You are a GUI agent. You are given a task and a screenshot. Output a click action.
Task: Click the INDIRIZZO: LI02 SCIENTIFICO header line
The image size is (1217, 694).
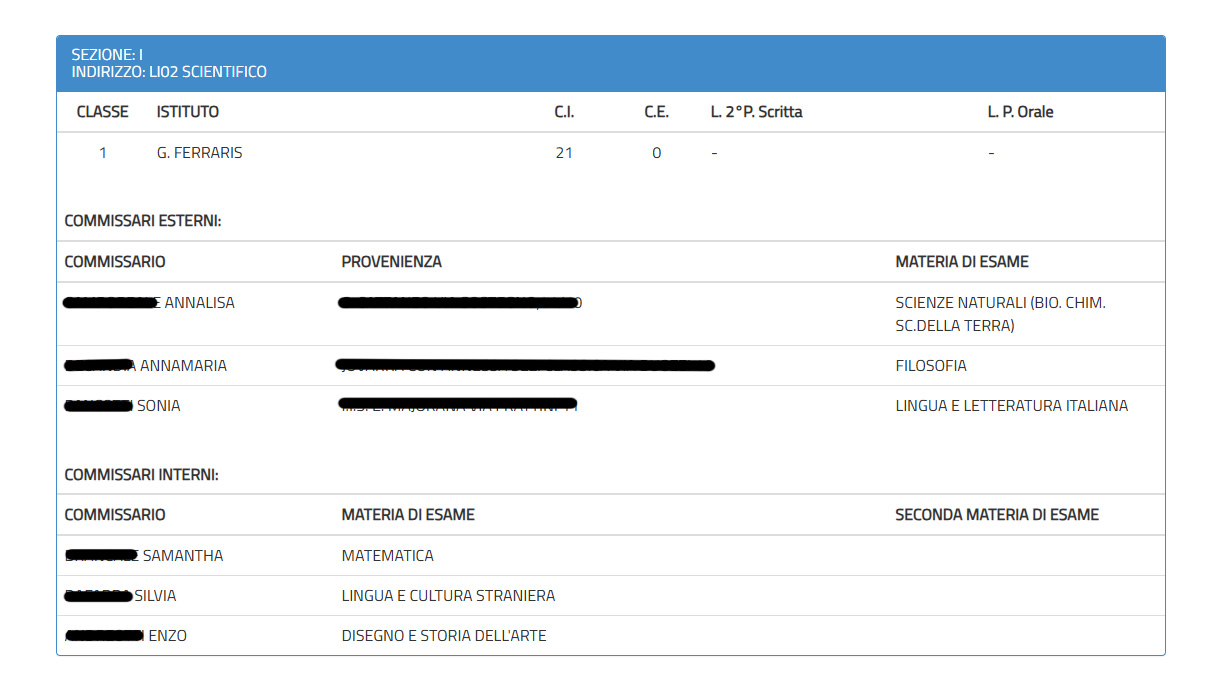click(x=169, y=72)
